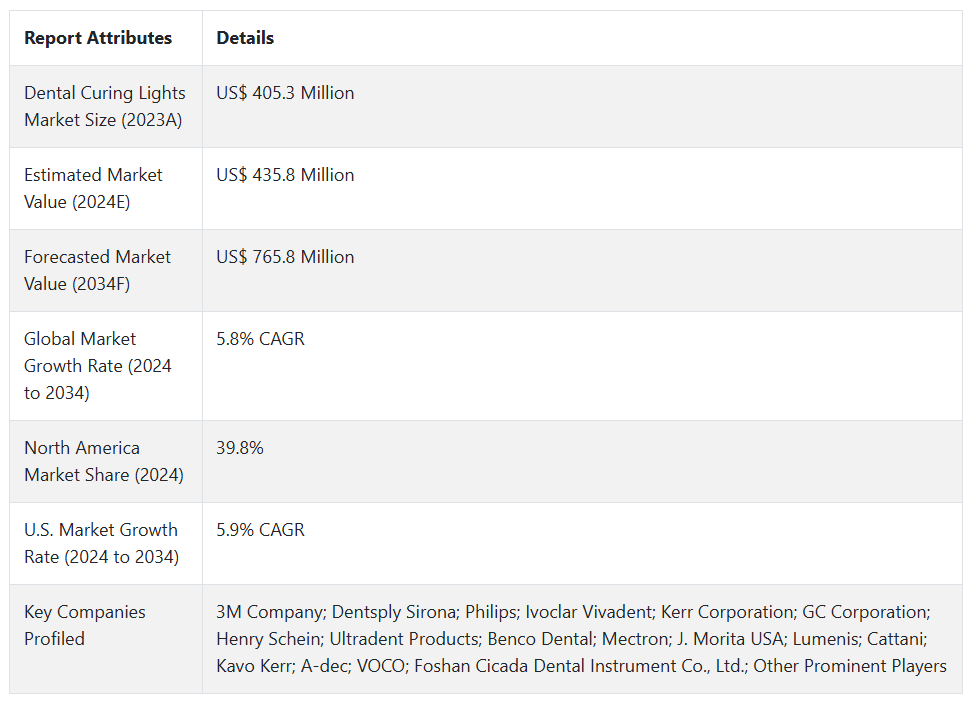Screen dimensions: 973x701
Task: Click the Details column header
Action: click(245, 38)
